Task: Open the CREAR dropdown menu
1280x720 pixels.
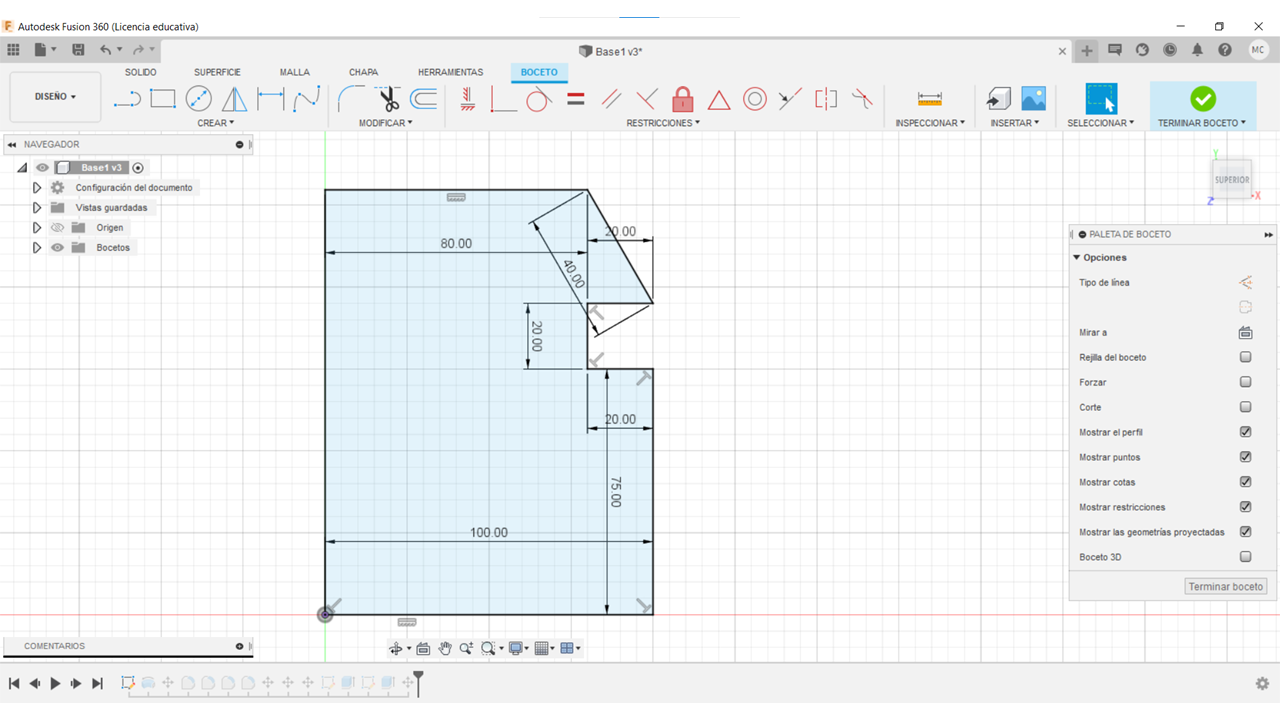Action: [x=215, y=123]
